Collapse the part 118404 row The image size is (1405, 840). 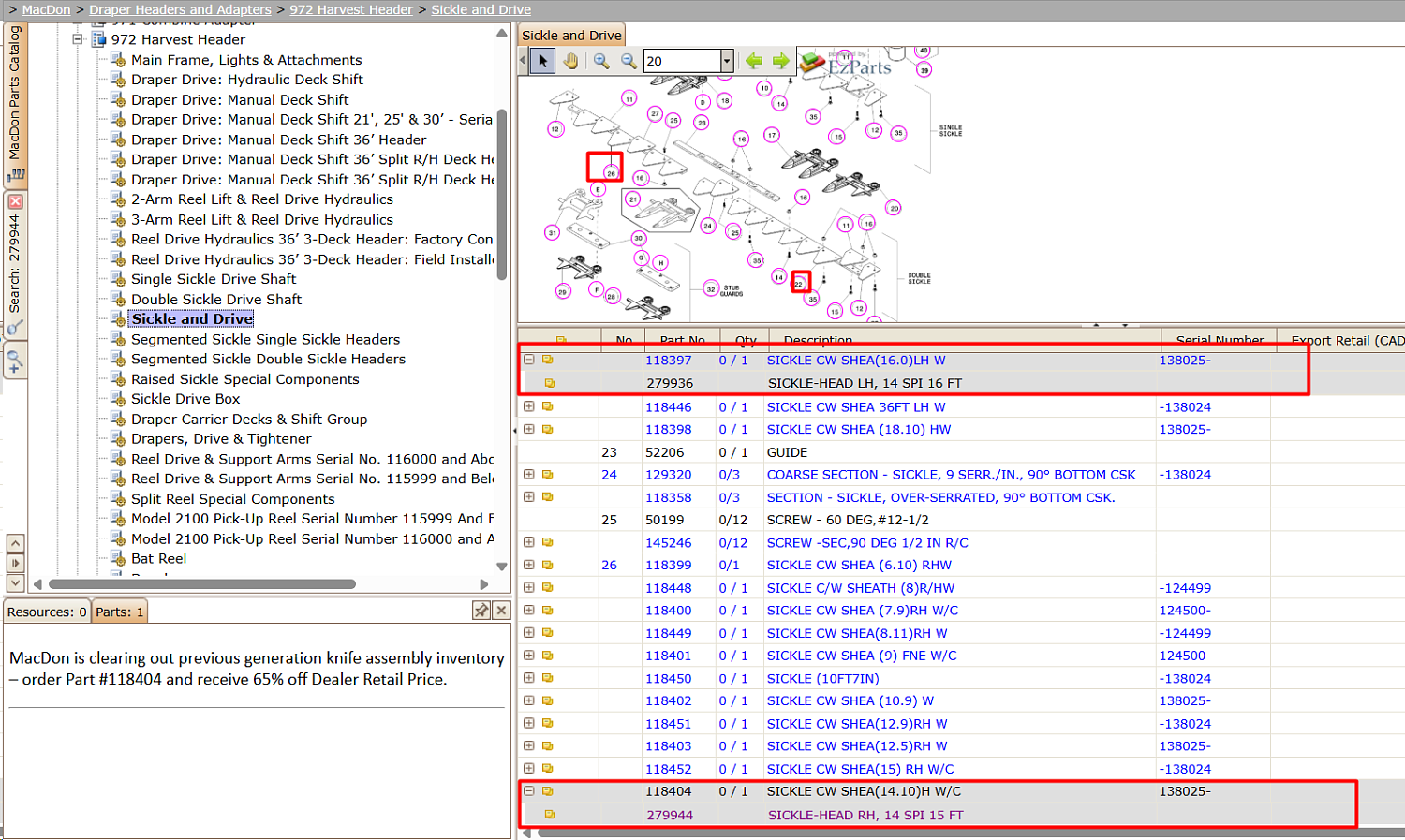529,791
